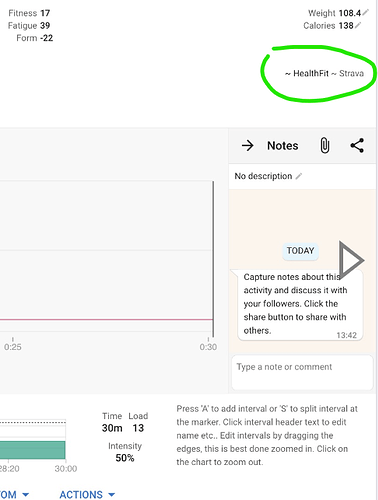The width and height of the screenshot is (378, 500).
Task: Click chart marker line at 0:30
Action: [x=213, y=259]
